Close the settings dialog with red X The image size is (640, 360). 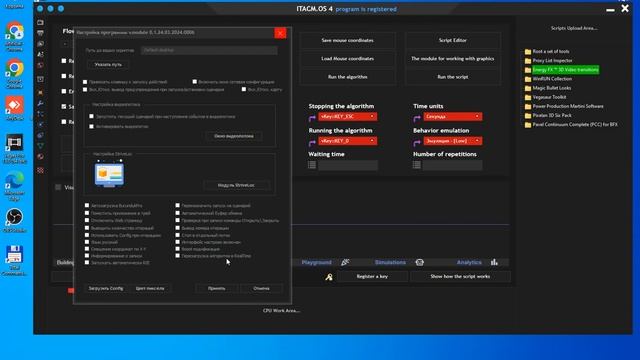pos(280,33)
